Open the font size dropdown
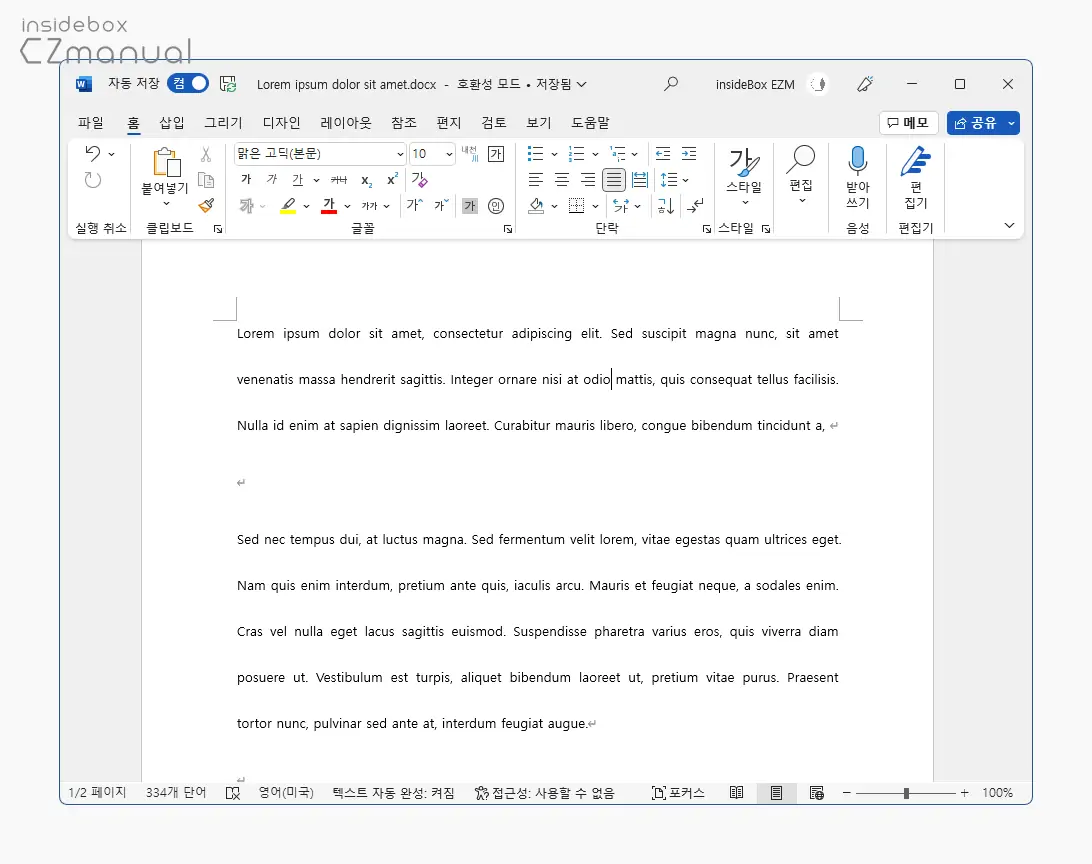This screenshot has width=1092, height=864. coord(449,154)
